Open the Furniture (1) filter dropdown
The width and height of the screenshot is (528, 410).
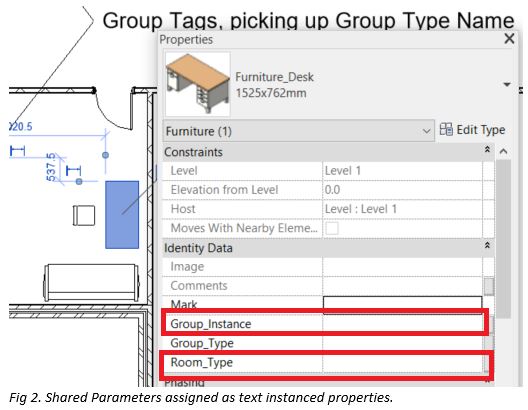click(x=298, y=131)
